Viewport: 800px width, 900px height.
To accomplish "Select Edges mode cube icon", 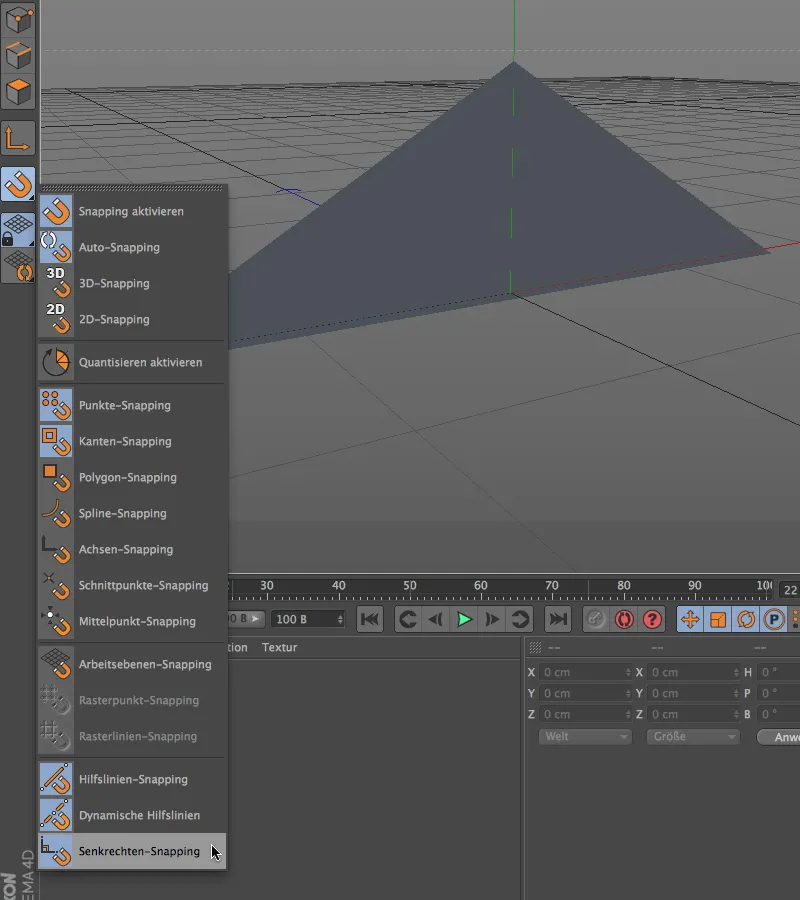I will 18,55.
